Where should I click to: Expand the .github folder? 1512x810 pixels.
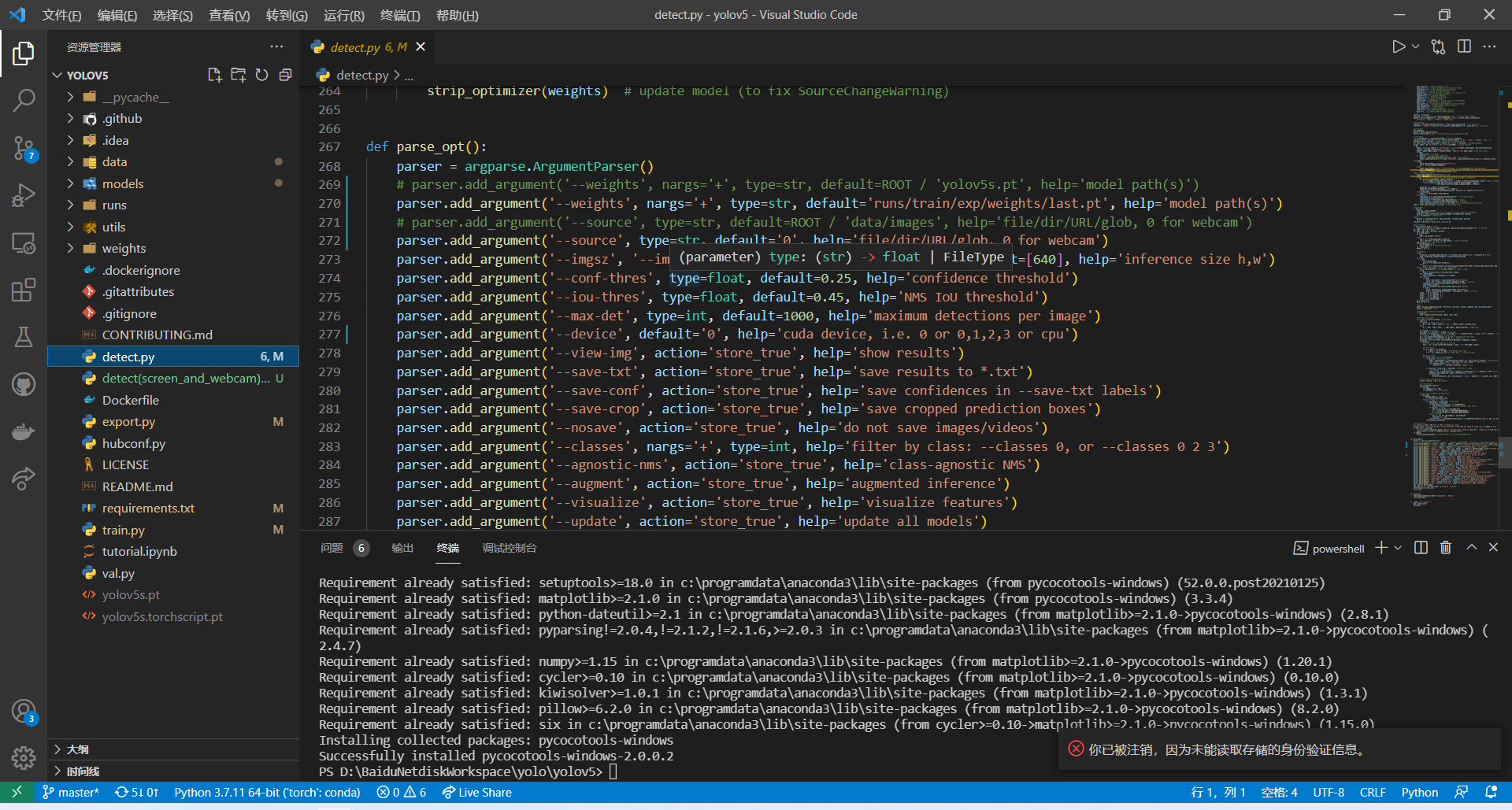70,118
